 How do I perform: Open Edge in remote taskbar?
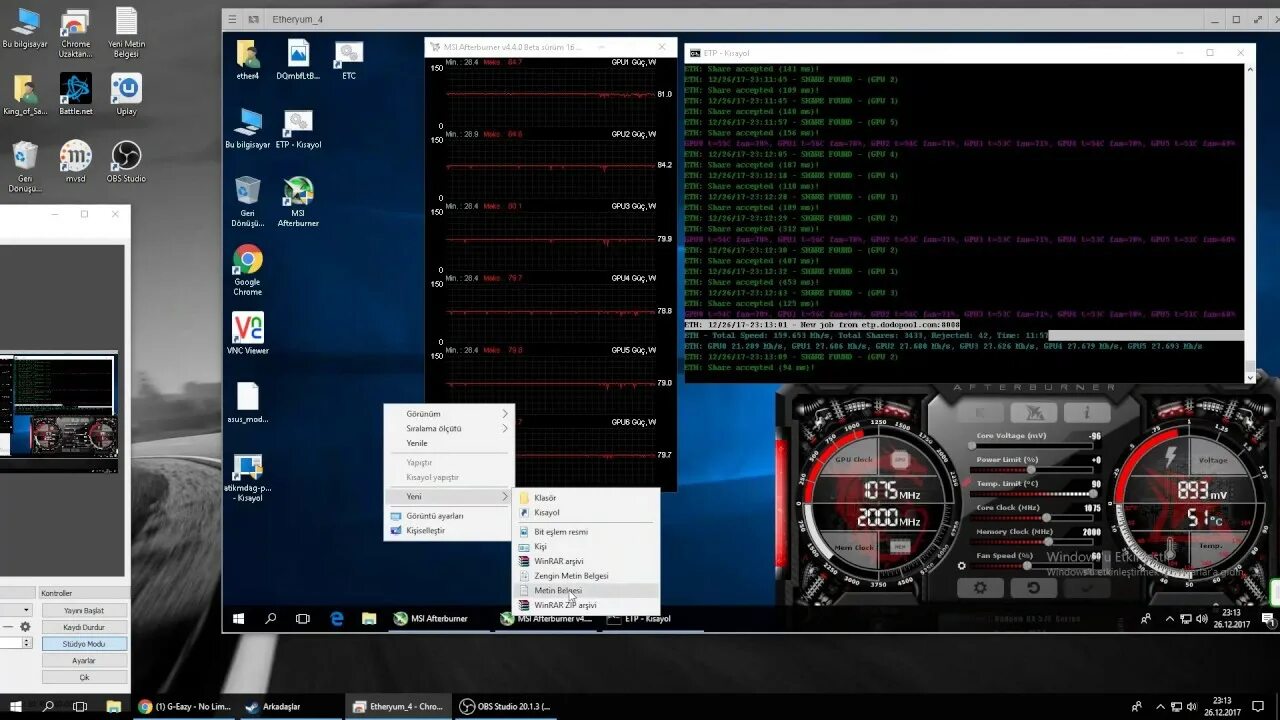point(337,619)
